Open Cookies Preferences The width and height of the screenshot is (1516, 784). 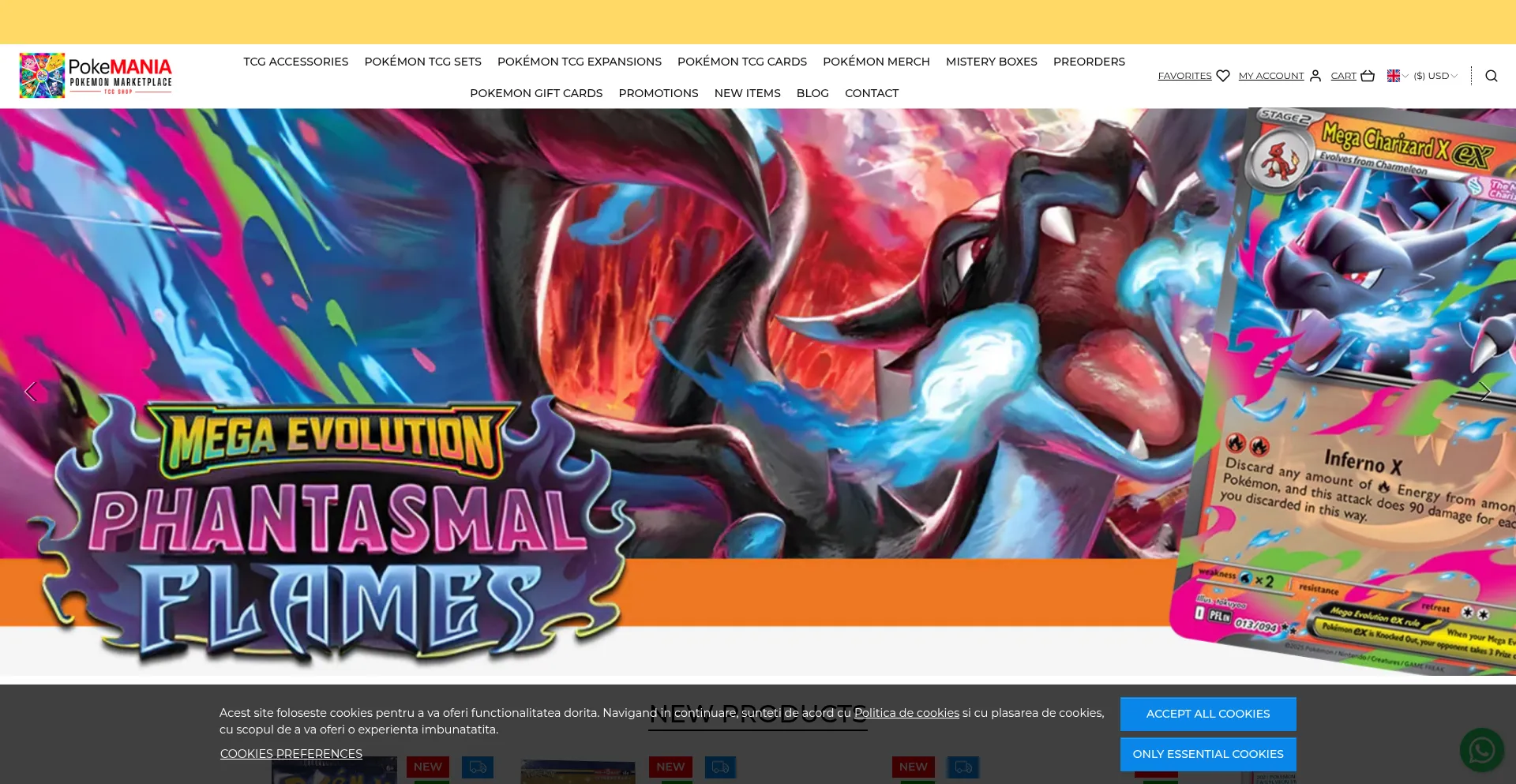[291, 754]
